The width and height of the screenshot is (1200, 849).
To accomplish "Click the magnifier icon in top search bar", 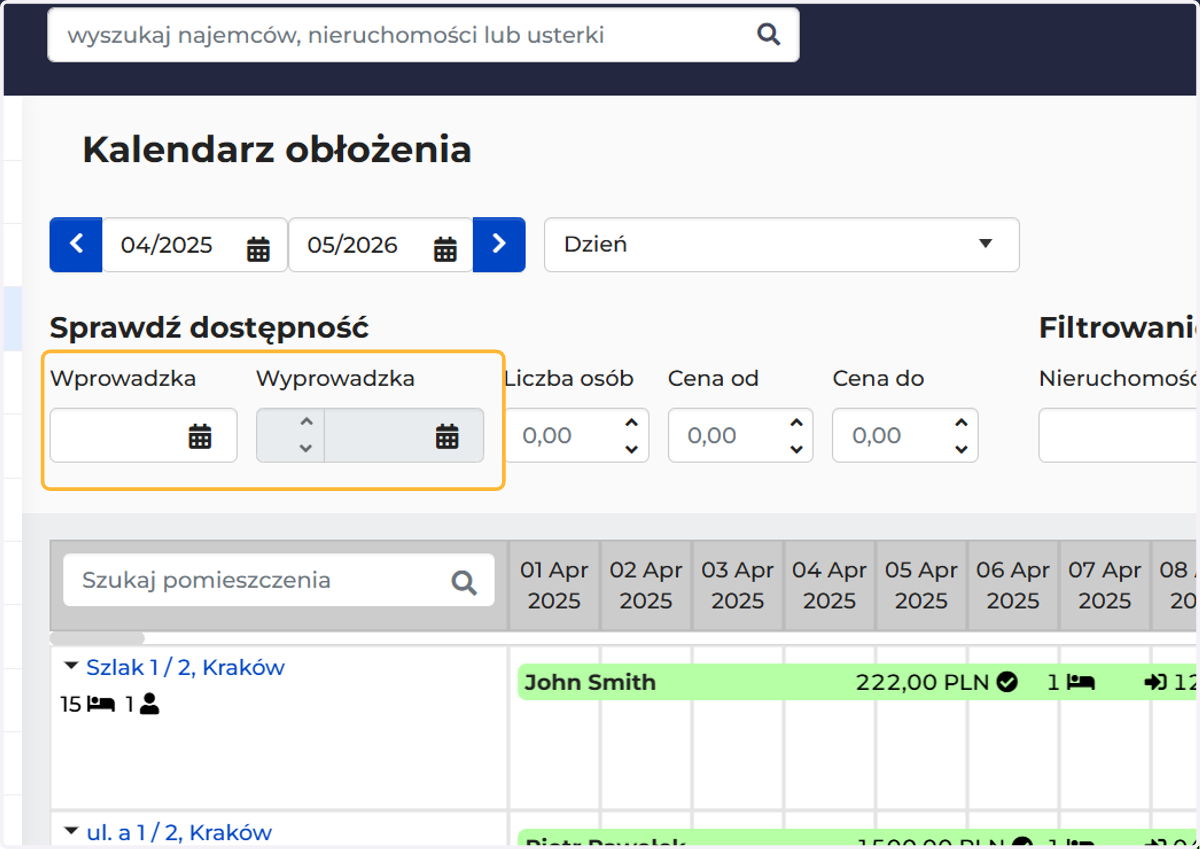I will pyautogui.click(x=768, y=35).
